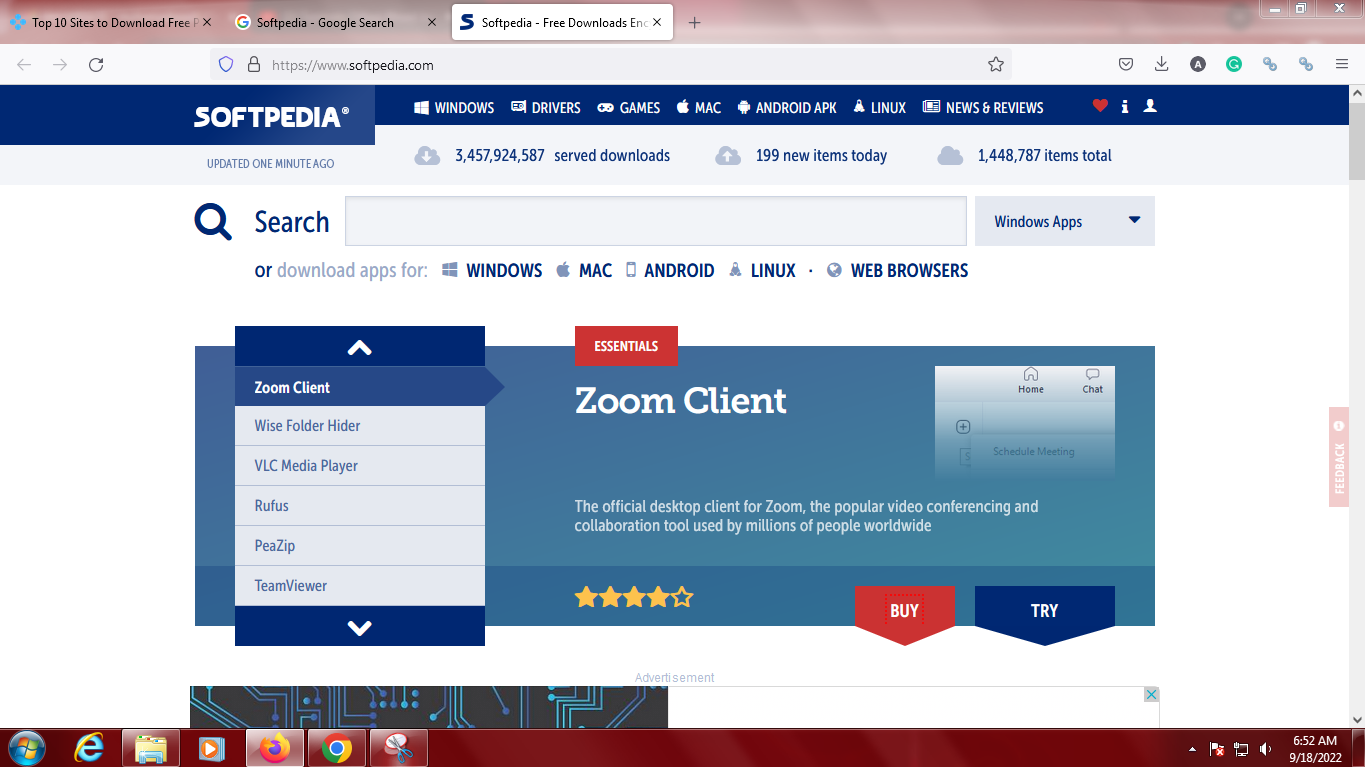
Task: Open the Firefox downloads arrow icon
Action: click(1161, 64)
